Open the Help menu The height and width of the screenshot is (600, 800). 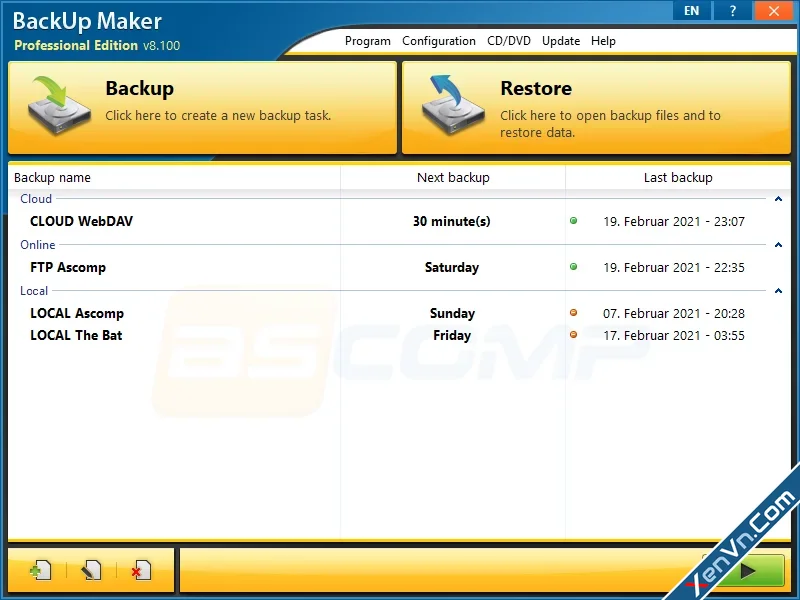tap(603, 41)
